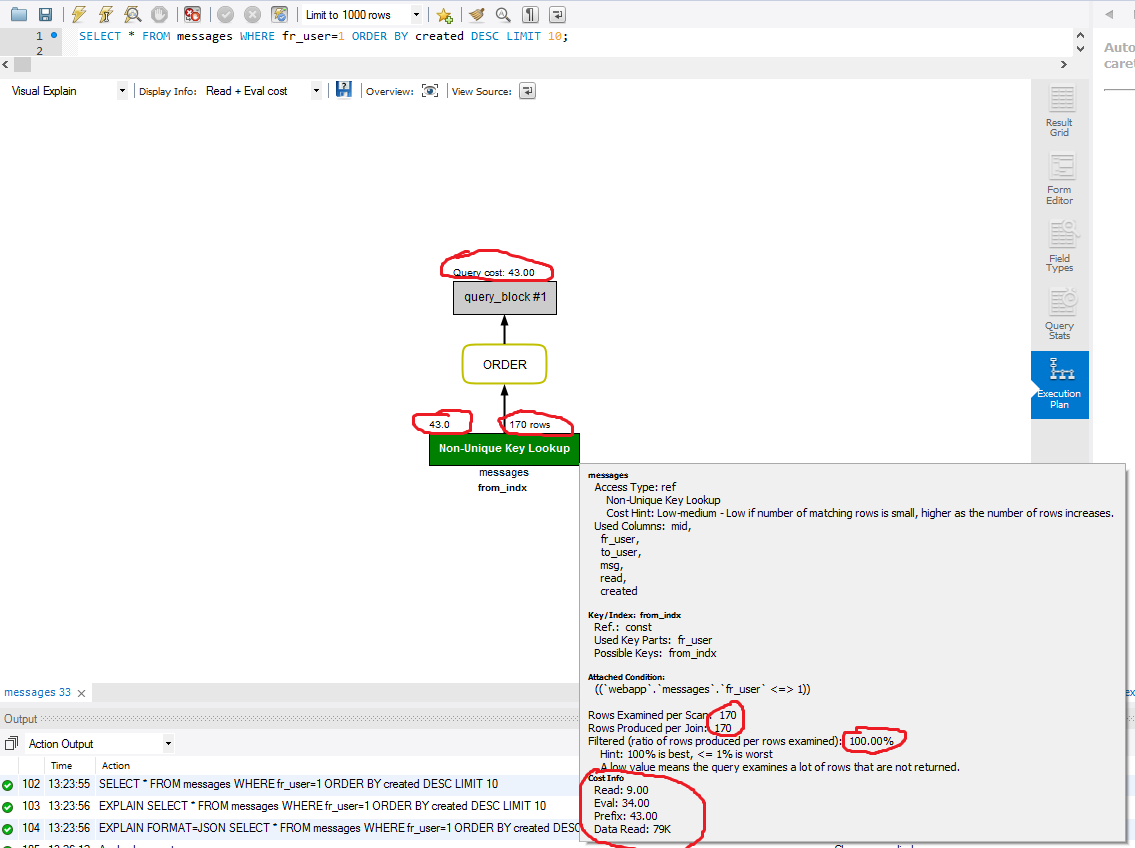Image resolution: width=1135 pixels, height=848 pixels.
Task: Commit the transaction with checkmark icon
Action: [226, 14]
